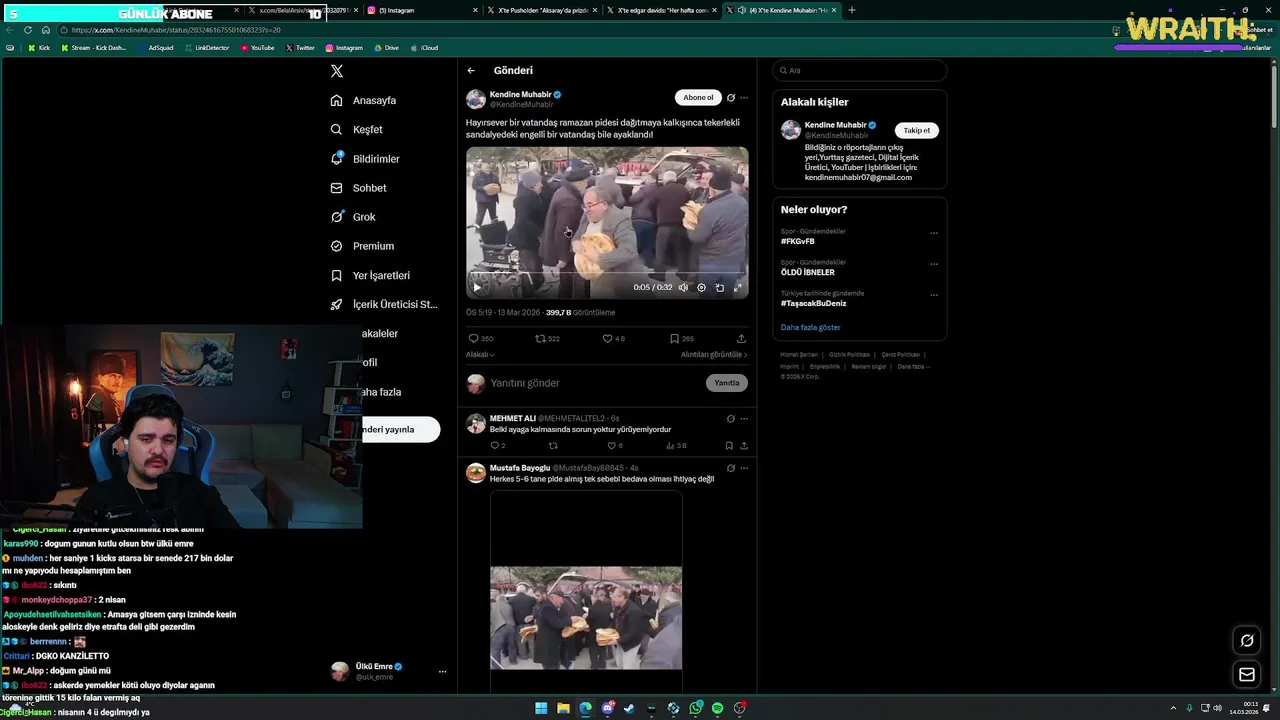
Task: Open video settings gear
Action: coord(701,287)
